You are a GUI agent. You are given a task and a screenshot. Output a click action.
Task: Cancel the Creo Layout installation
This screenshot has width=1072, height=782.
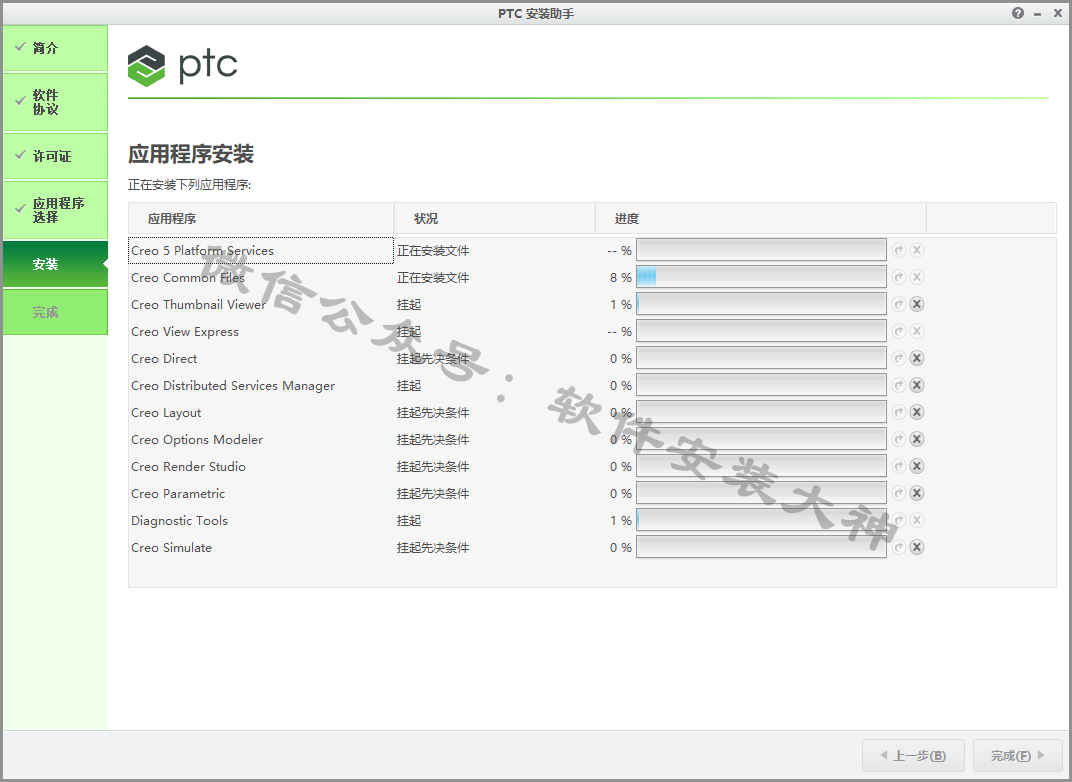click(x=917, y=412)
